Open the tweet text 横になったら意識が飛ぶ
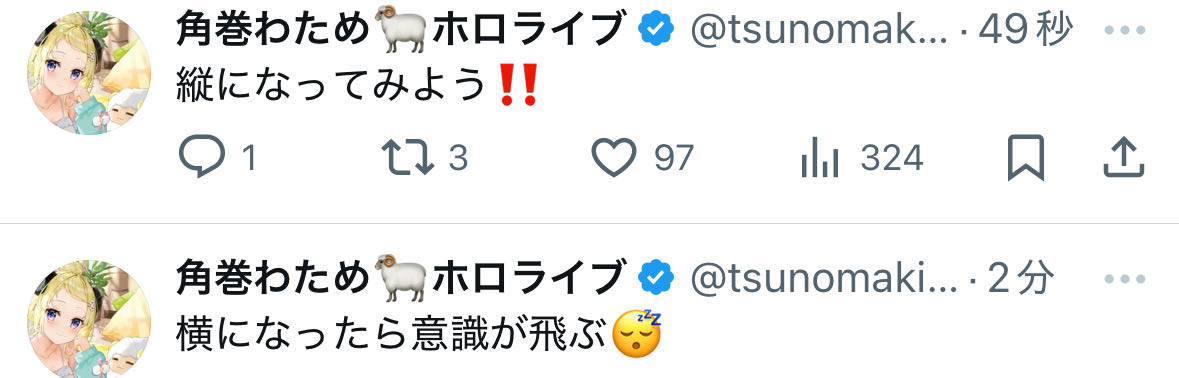The image size is (1179, 378). click(x=419, y=336)
